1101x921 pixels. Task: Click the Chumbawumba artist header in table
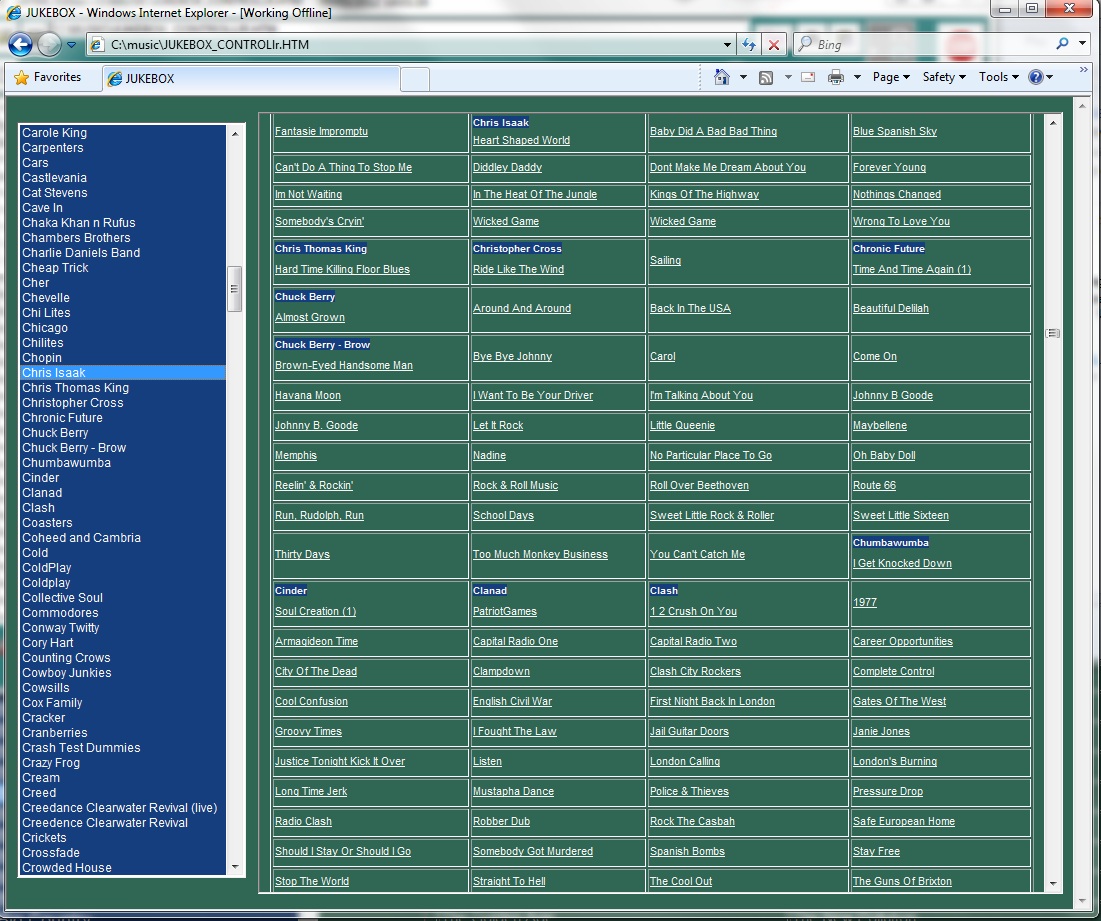tap(890, 543)
